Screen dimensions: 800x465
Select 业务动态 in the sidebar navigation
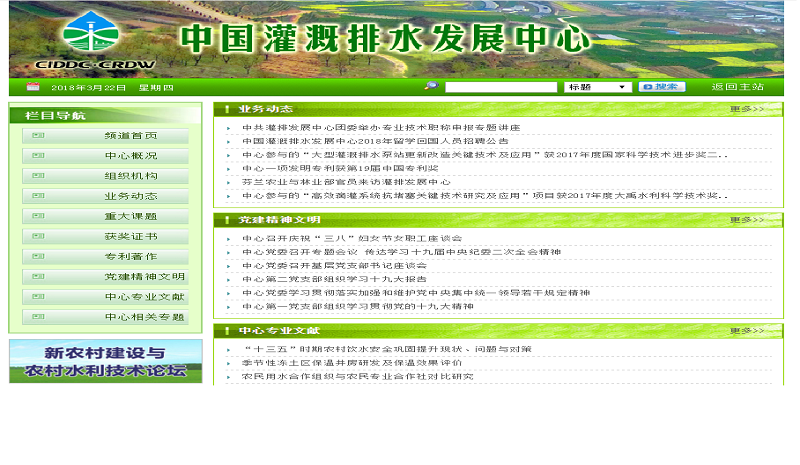(x=130, y=197)
